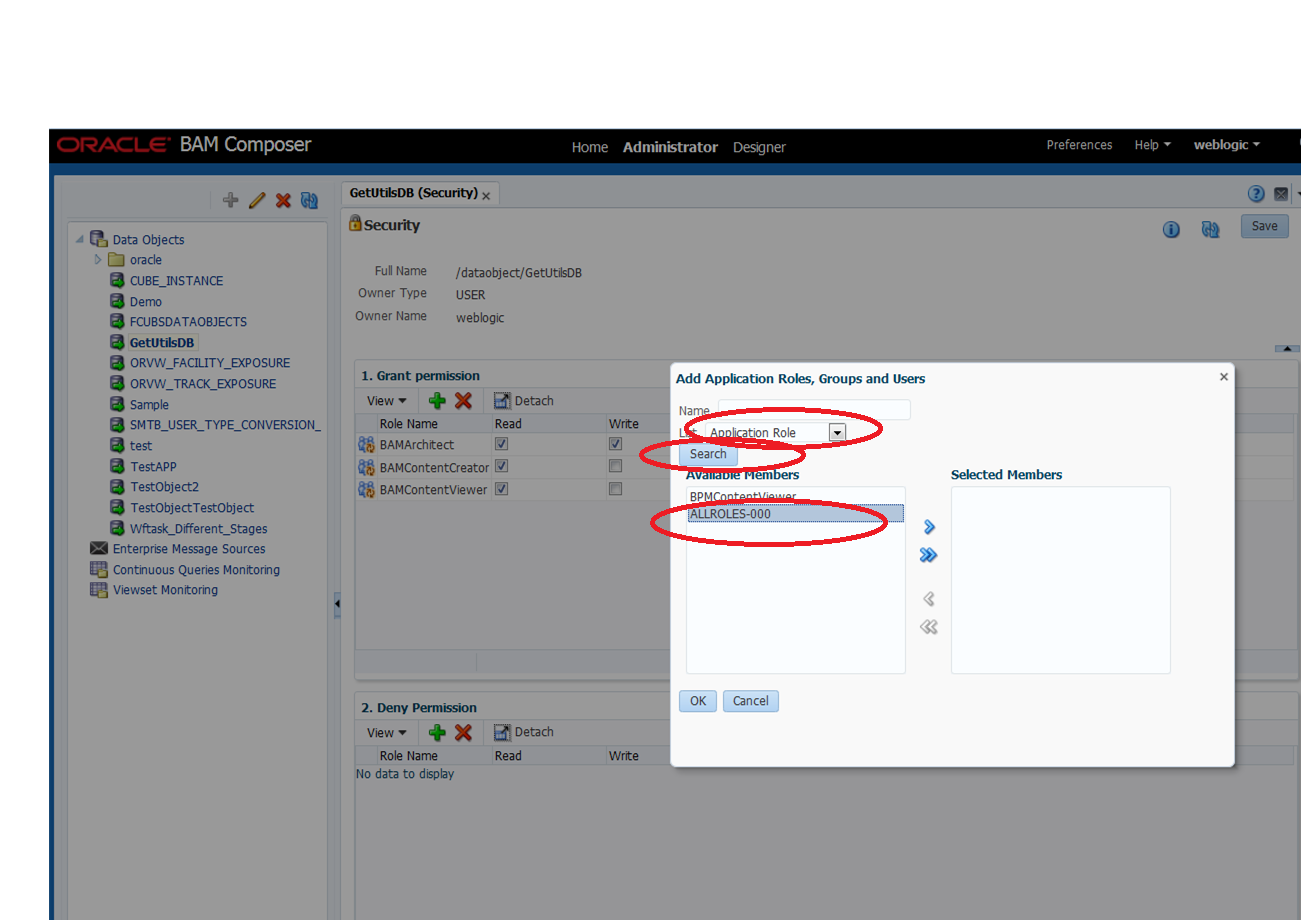The height and width of the screenshot is (920, 1301).
Task: Remove role with Grant permission red X
Action: (463, 400)
